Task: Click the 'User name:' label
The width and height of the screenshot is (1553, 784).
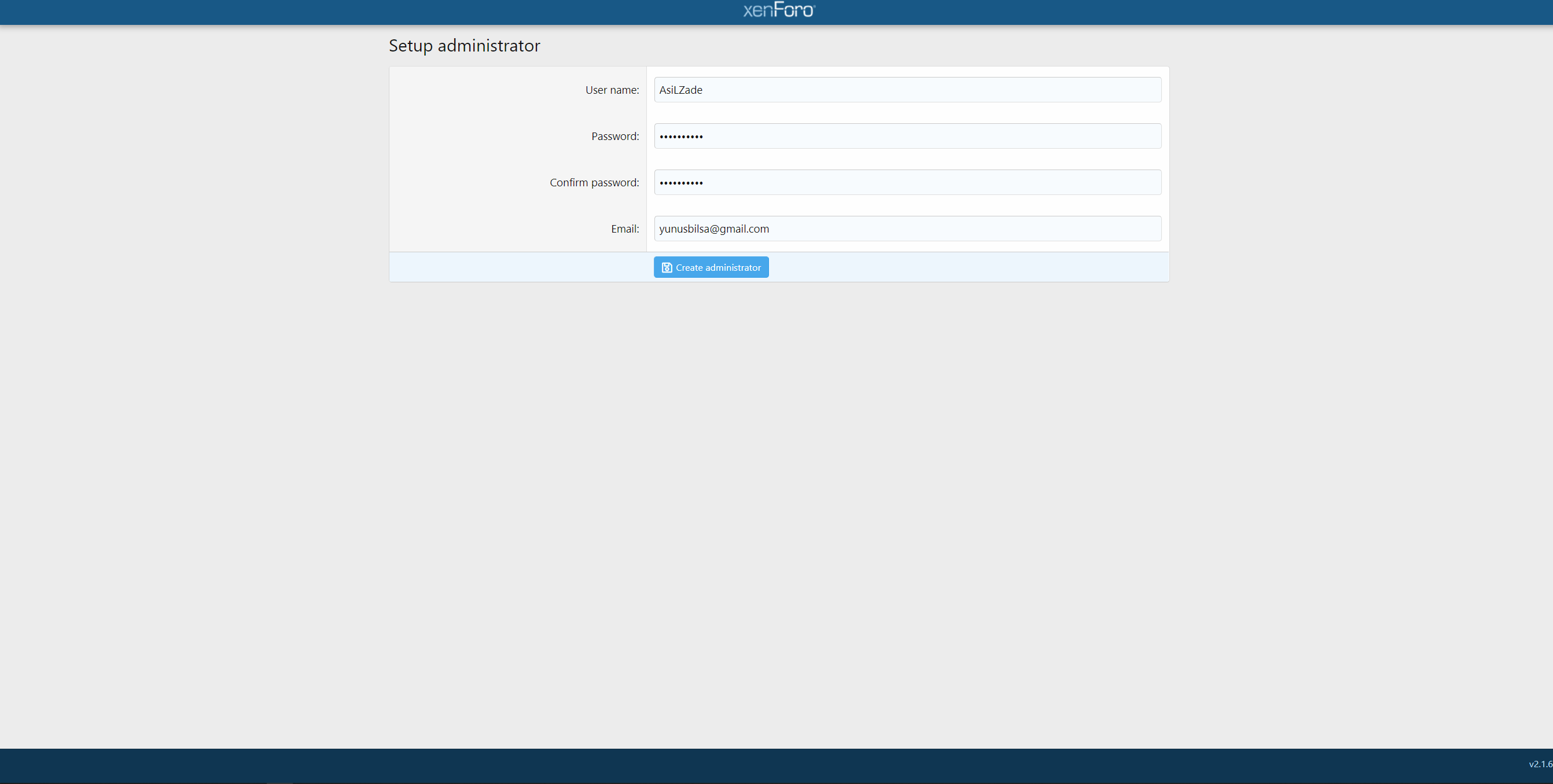Action: pos(612,90)
